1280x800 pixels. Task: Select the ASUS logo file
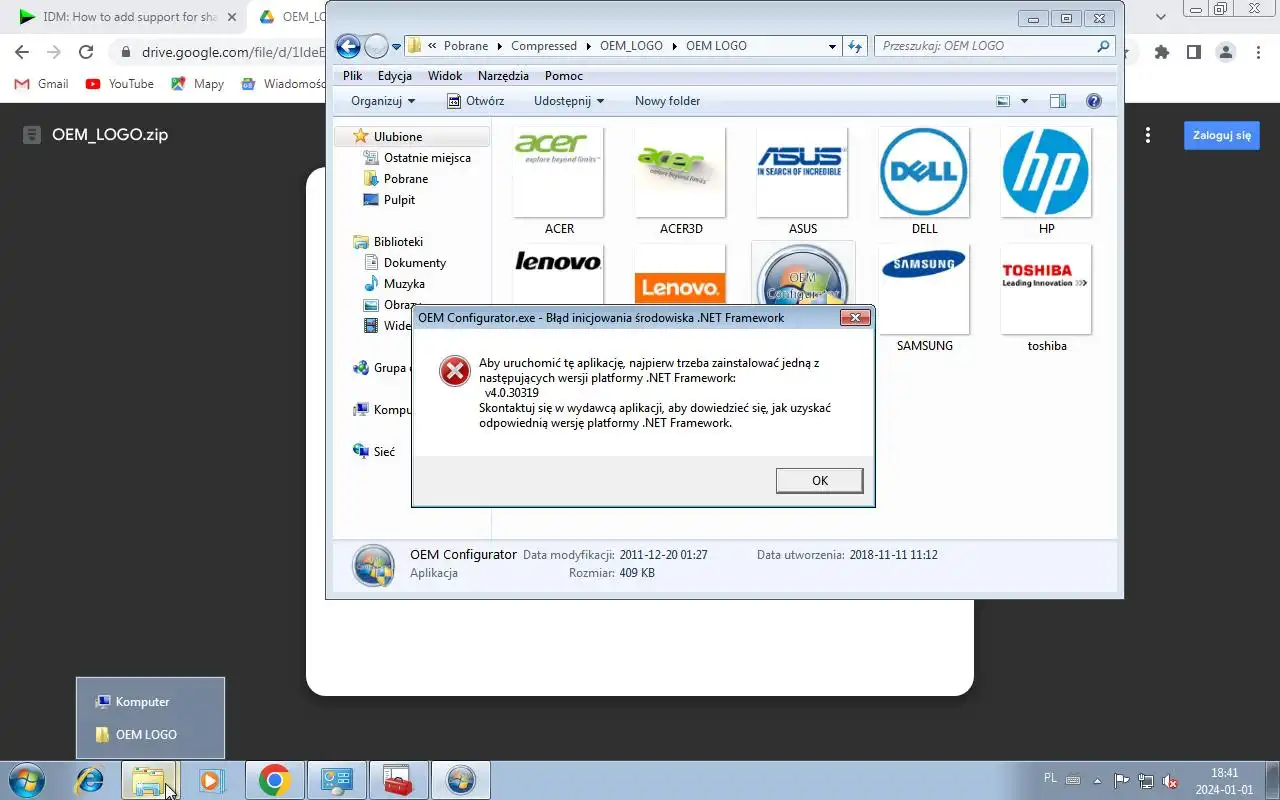point(803,181)
